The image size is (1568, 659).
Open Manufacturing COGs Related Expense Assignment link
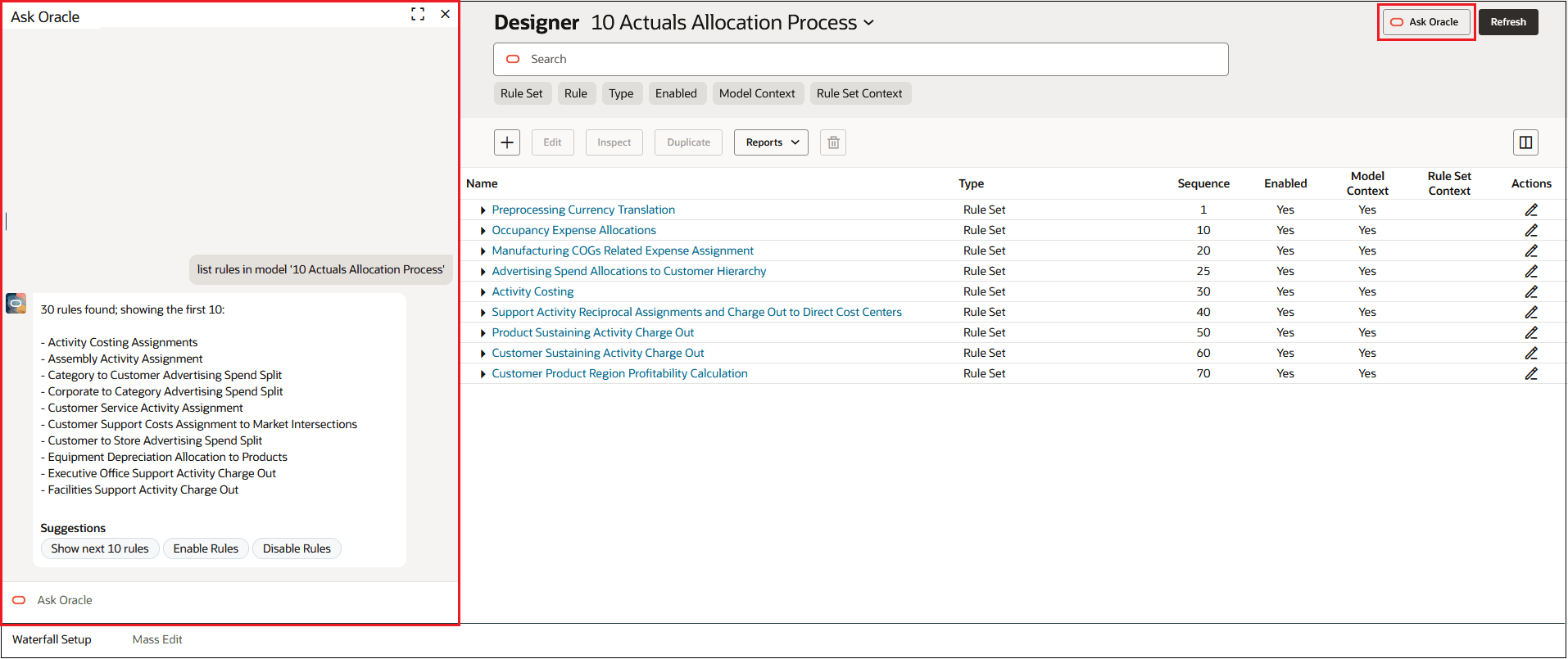[x=623, y=251]
